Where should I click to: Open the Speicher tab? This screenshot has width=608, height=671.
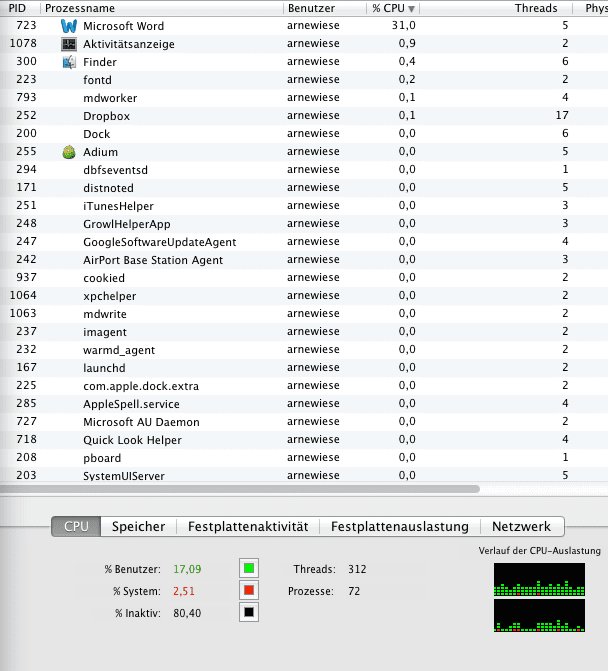[139, 526]
